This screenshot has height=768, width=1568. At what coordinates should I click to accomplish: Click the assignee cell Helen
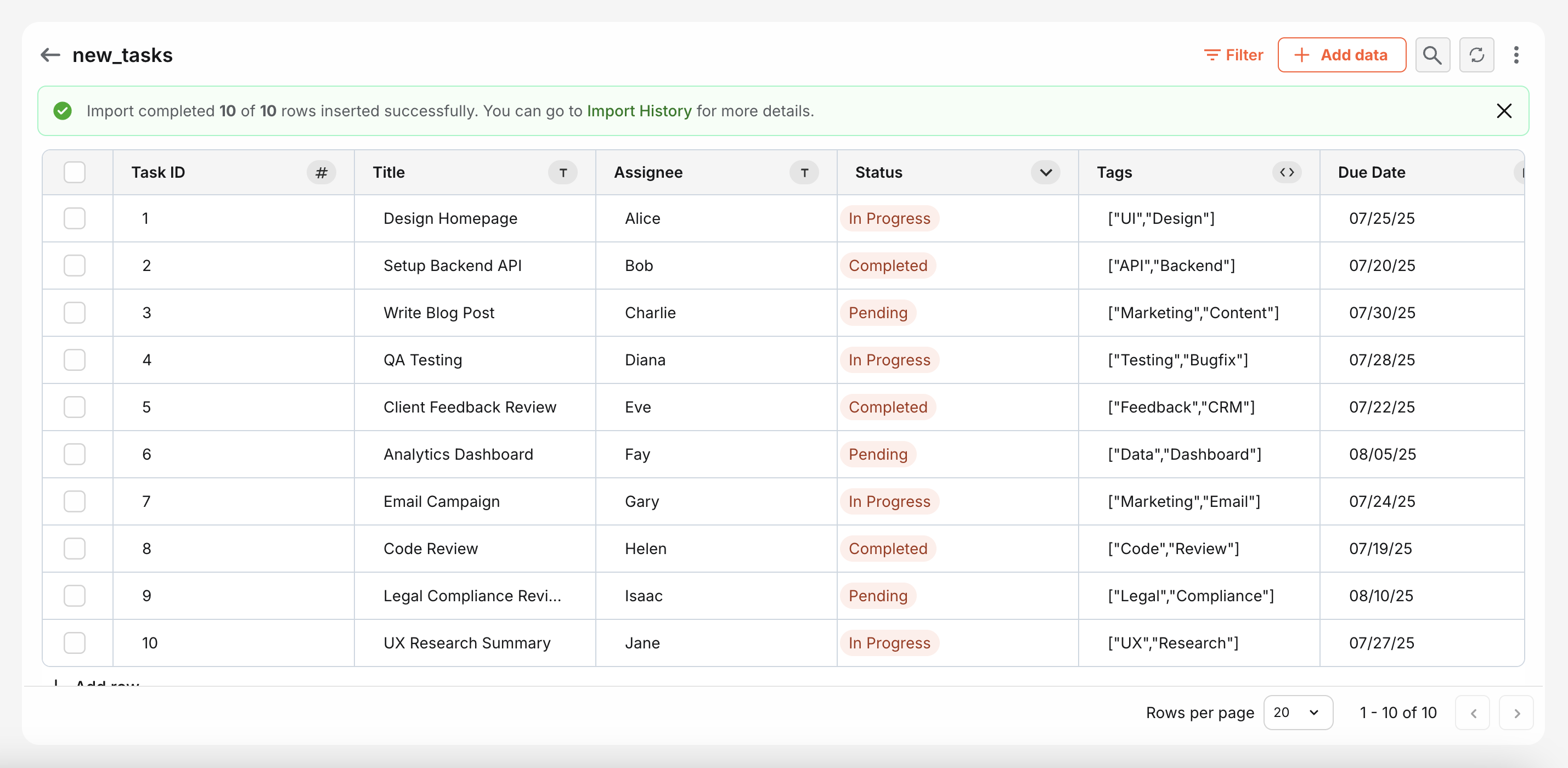717,549
